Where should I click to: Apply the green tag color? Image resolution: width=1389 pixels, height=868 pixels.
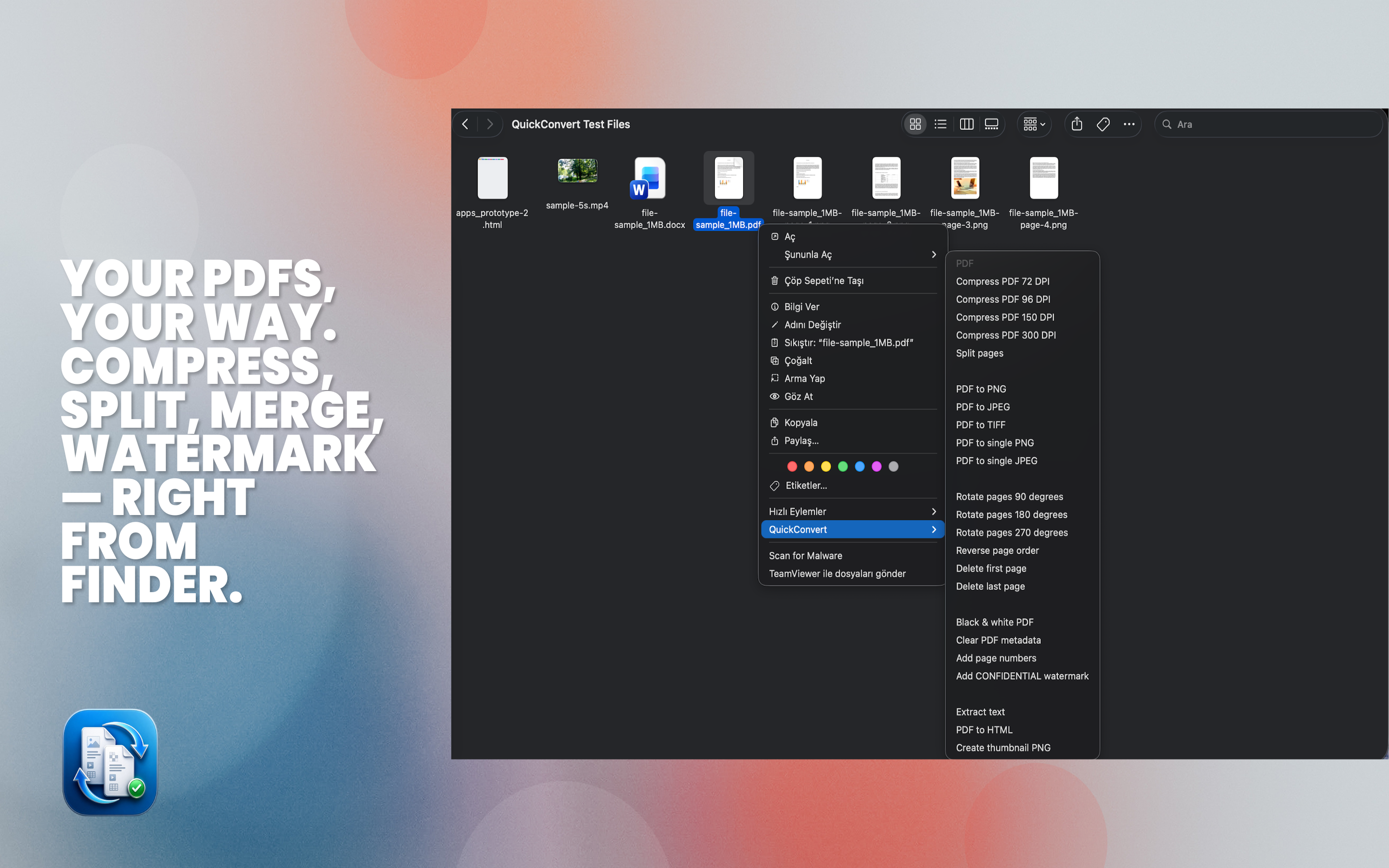click(843, 466)
